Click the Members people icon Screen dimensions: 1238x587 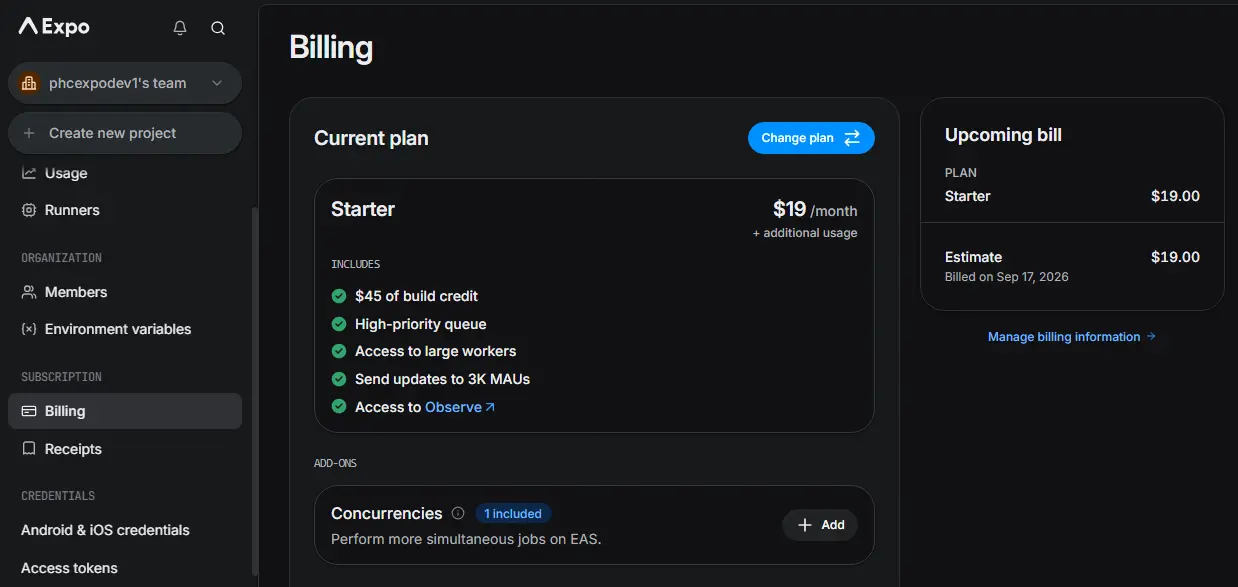pyautogui.click(x=29, y=292)
